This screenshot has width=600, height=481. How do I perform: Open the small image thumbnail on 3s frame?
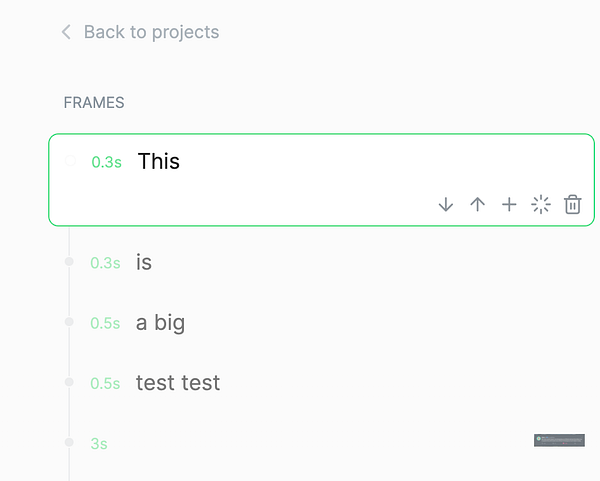pyautogui.click(x=559, y=440)
